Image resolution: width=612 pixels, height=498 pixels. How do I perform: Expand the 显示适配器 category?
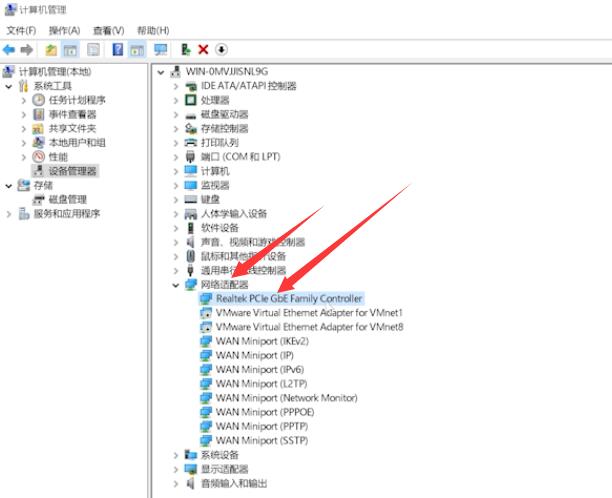coord(176,470)
